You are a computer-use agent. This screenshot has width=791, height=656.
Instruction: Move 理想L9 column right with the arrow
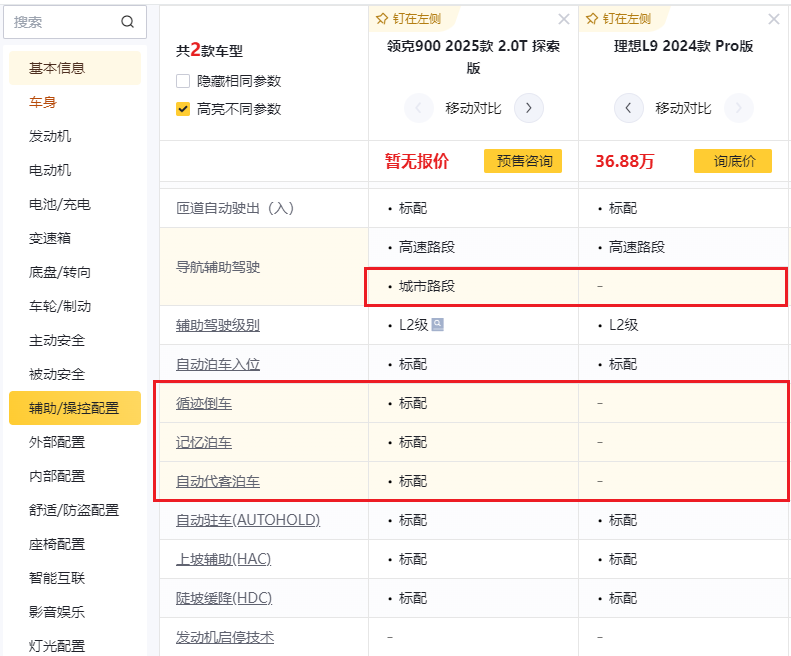pos(739,108)
